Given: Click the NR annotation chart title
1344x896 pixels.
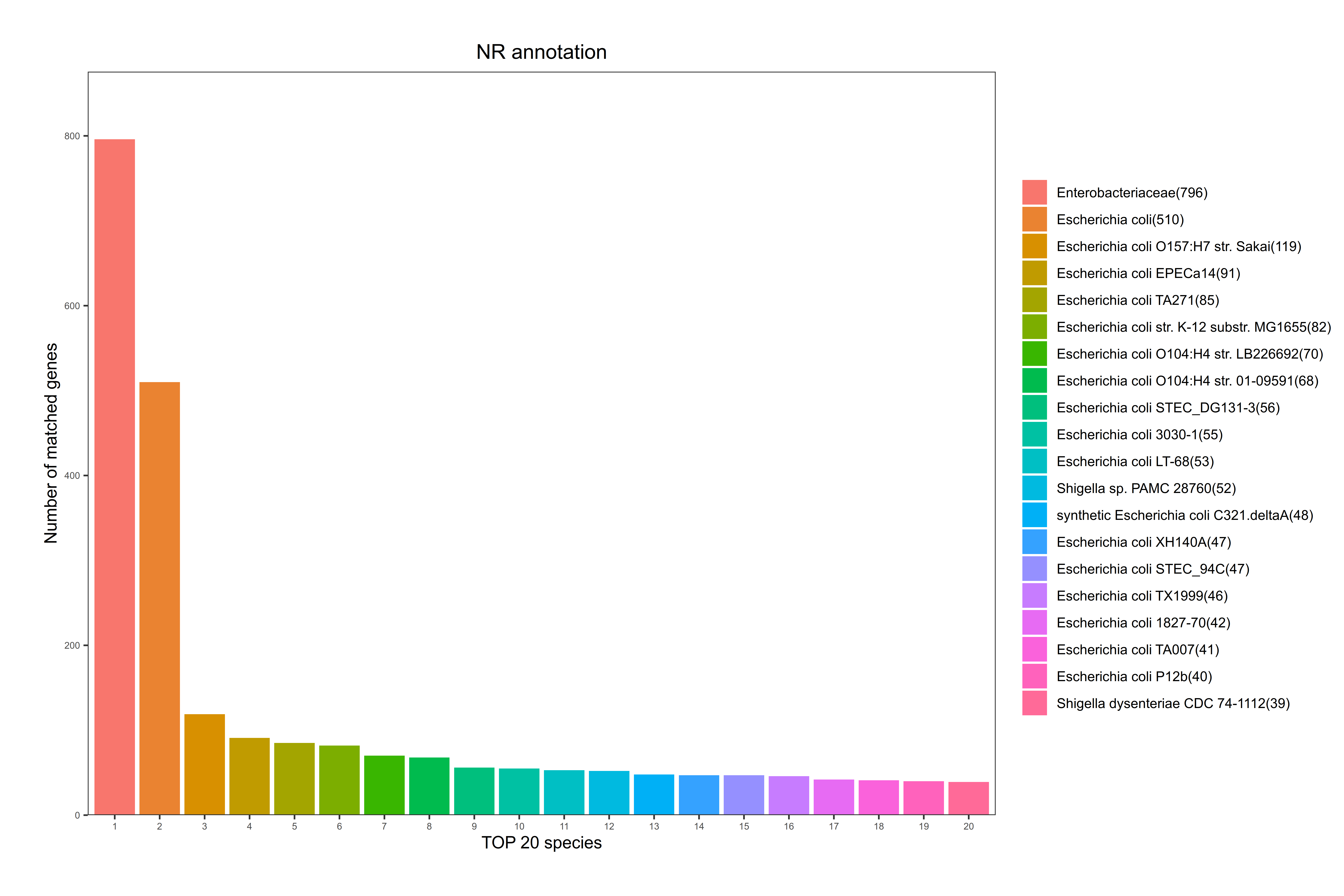Looking at the screenshot, I should pos(541,52).
